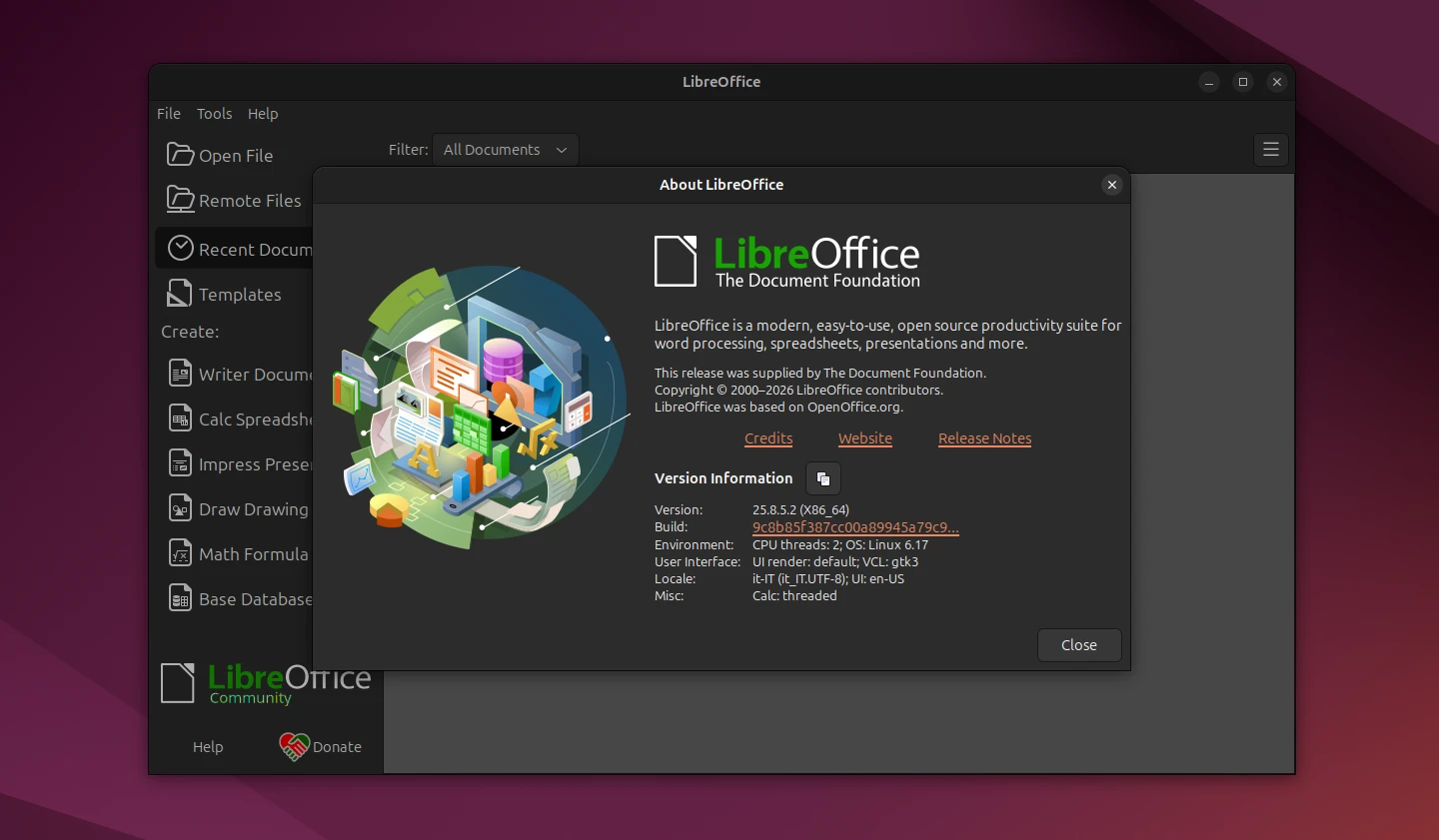The width and height of the screenshot is (1439, 840).
Task: Open the Release Notes link
Action: tap(984, 438)
